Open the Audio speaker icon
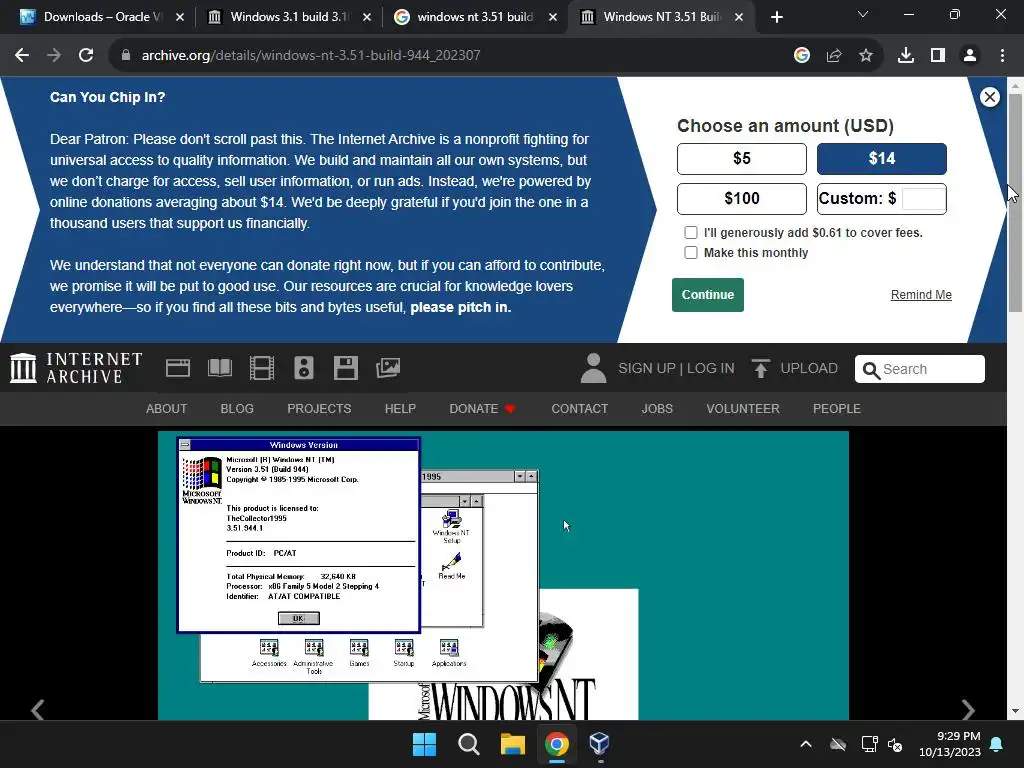 click(304, 368)
